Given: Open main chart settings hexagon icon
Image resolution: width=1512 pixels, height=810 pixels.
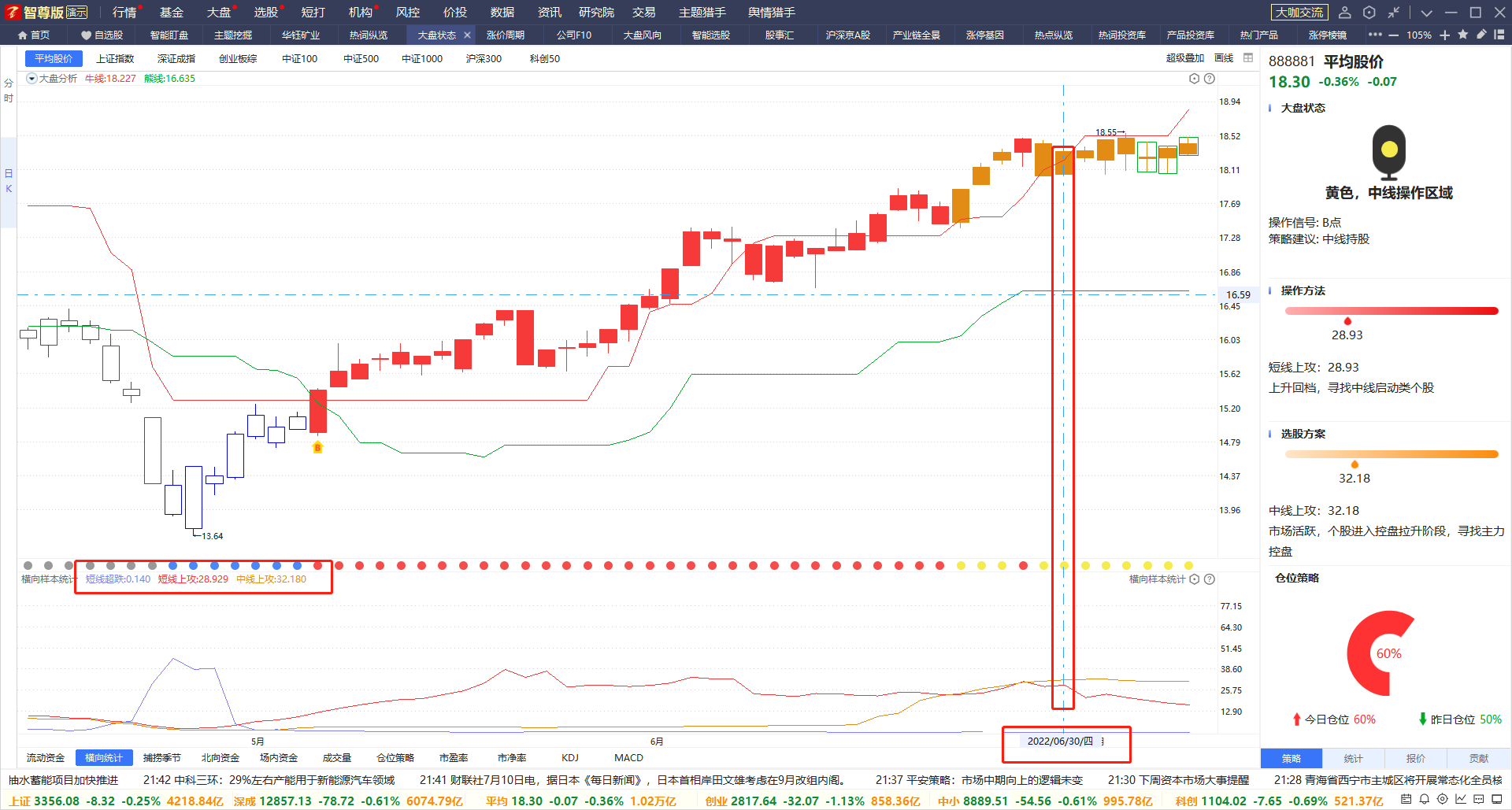Looking at the screenshot, I should 1194,79.
